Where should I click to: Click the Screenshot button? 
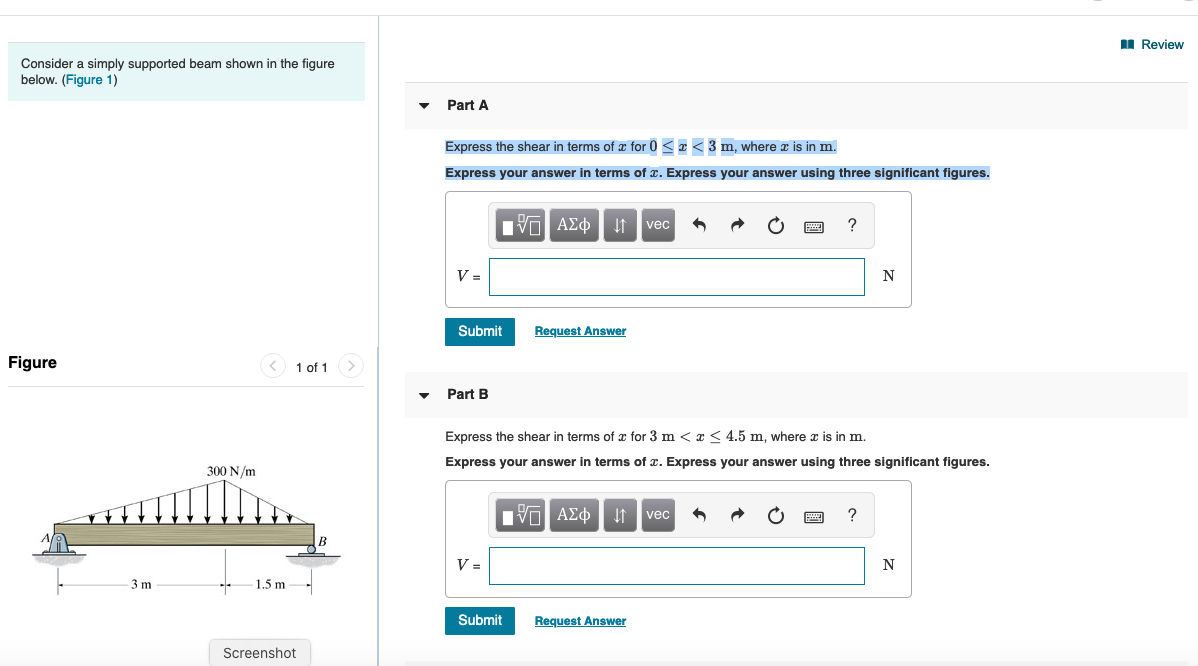coord(260,653)
